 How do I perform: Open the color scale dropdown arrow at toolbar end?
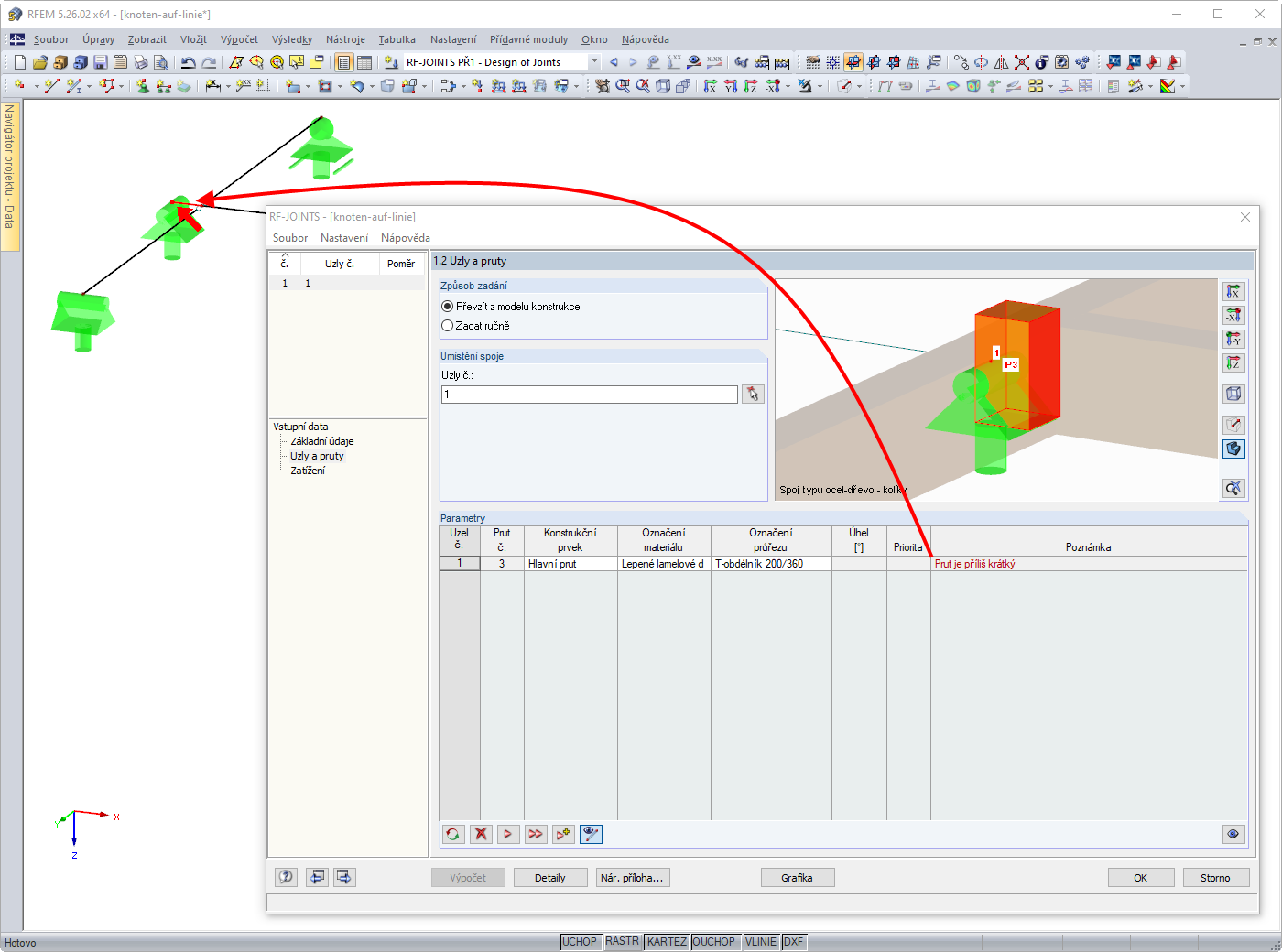point(1183,86)
